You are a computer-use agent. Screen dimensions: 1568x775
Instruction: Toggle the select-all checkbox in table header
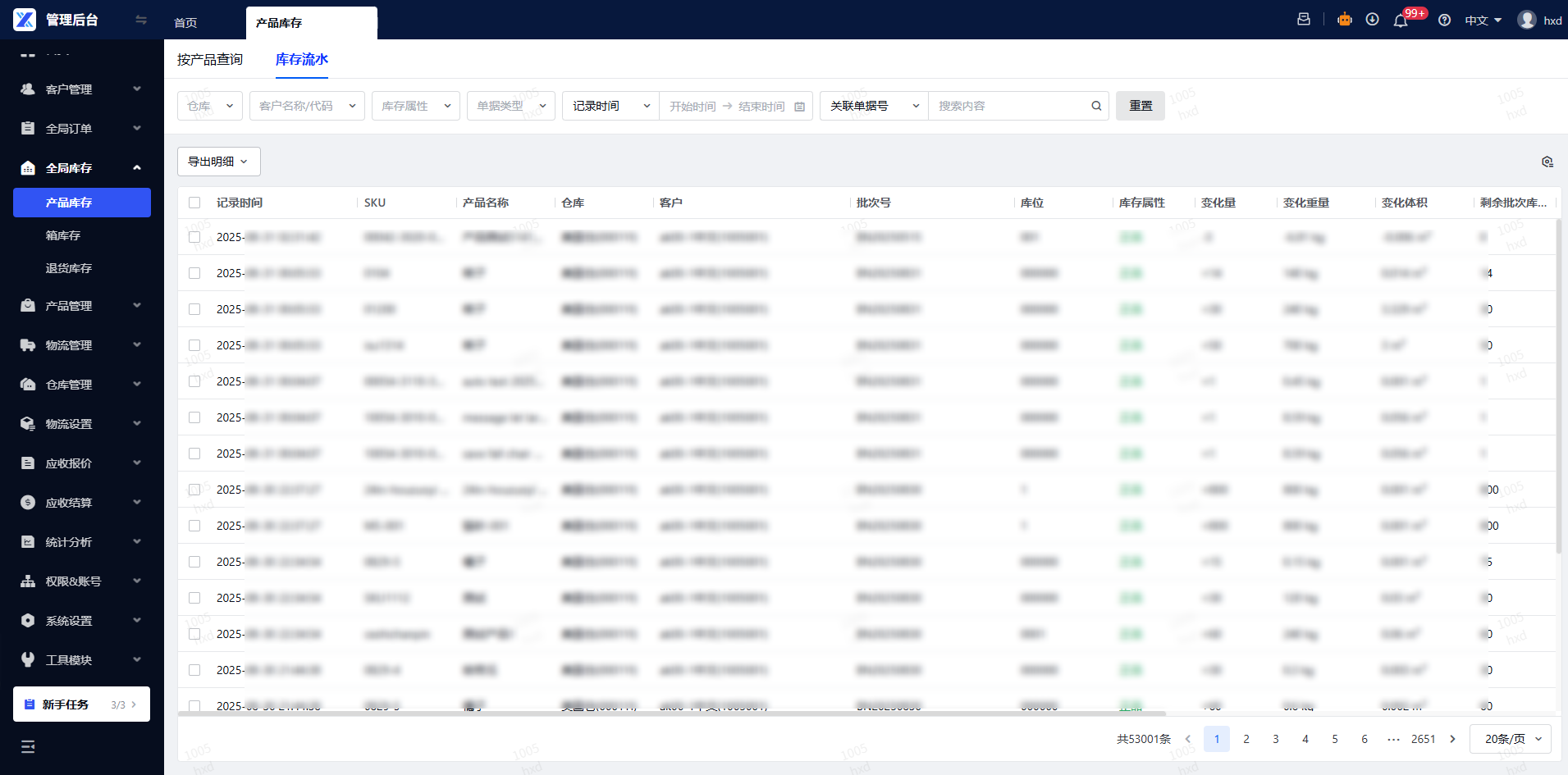click(194, 203)
